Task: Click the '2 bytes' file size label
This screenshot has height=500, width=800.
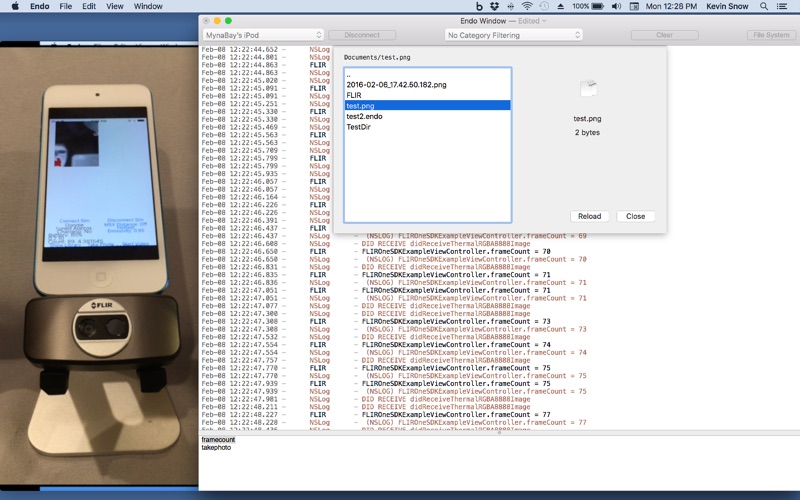Action: 587,132
